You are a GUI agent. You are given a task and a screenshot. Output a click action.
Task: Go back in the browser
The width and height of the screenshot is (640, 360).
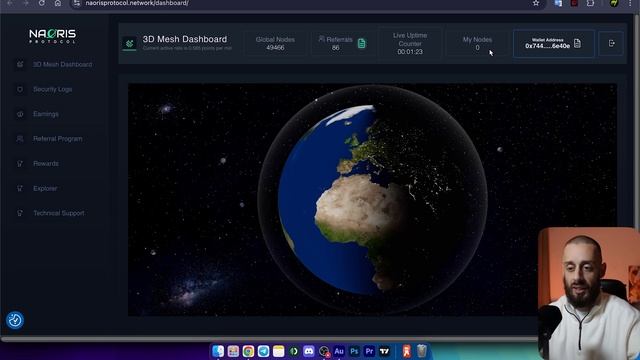(10, 3)
